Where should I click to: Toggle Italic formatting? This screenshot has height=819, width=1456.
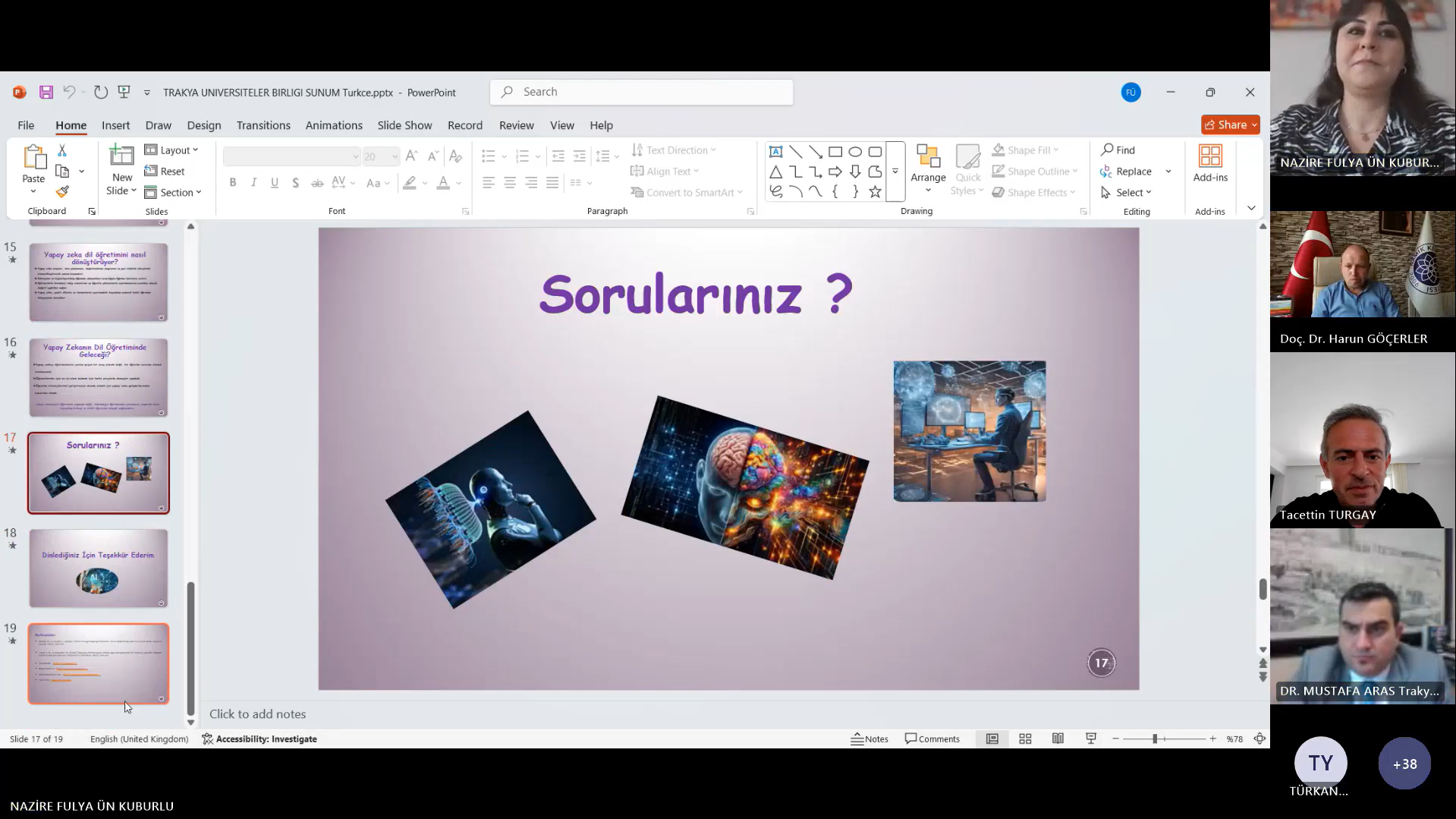tap(253, 182)
